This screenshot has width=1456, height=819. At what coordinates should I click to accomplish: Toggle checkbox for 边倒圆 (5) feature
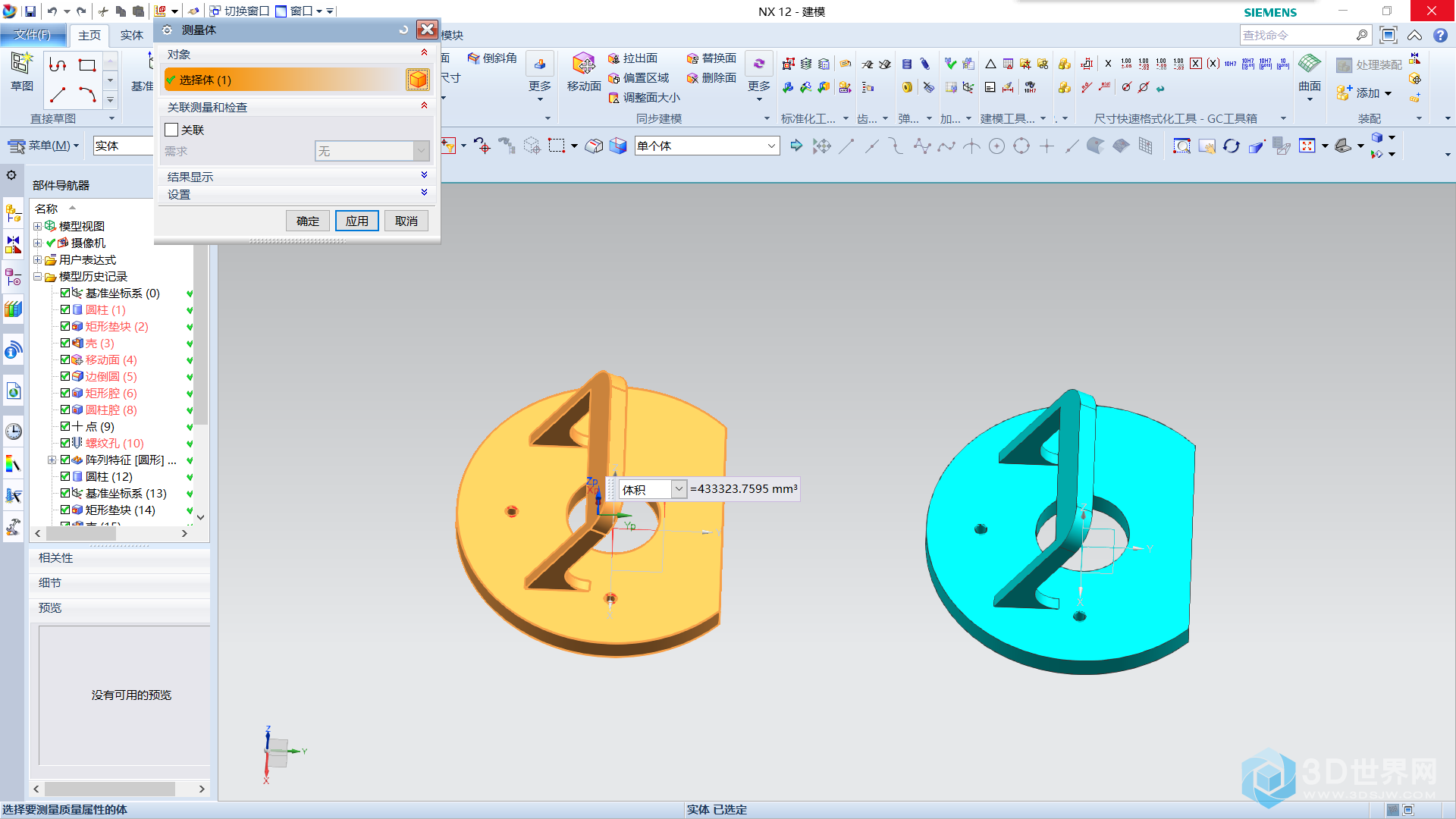click(65, 376)
